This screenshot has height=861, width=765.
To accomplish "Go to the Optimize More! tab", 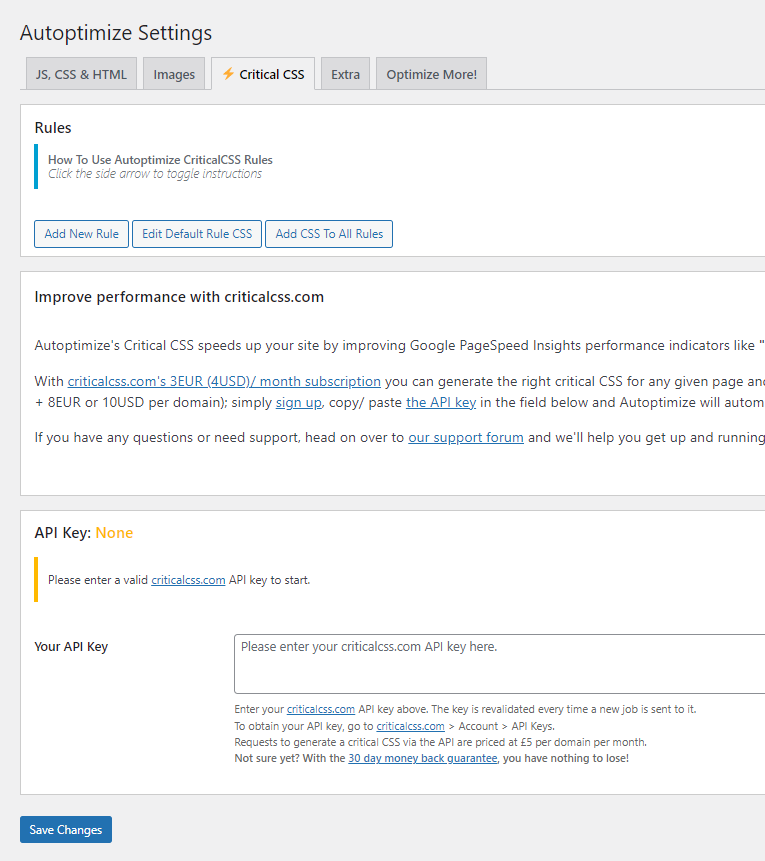I will pos(432,74).
